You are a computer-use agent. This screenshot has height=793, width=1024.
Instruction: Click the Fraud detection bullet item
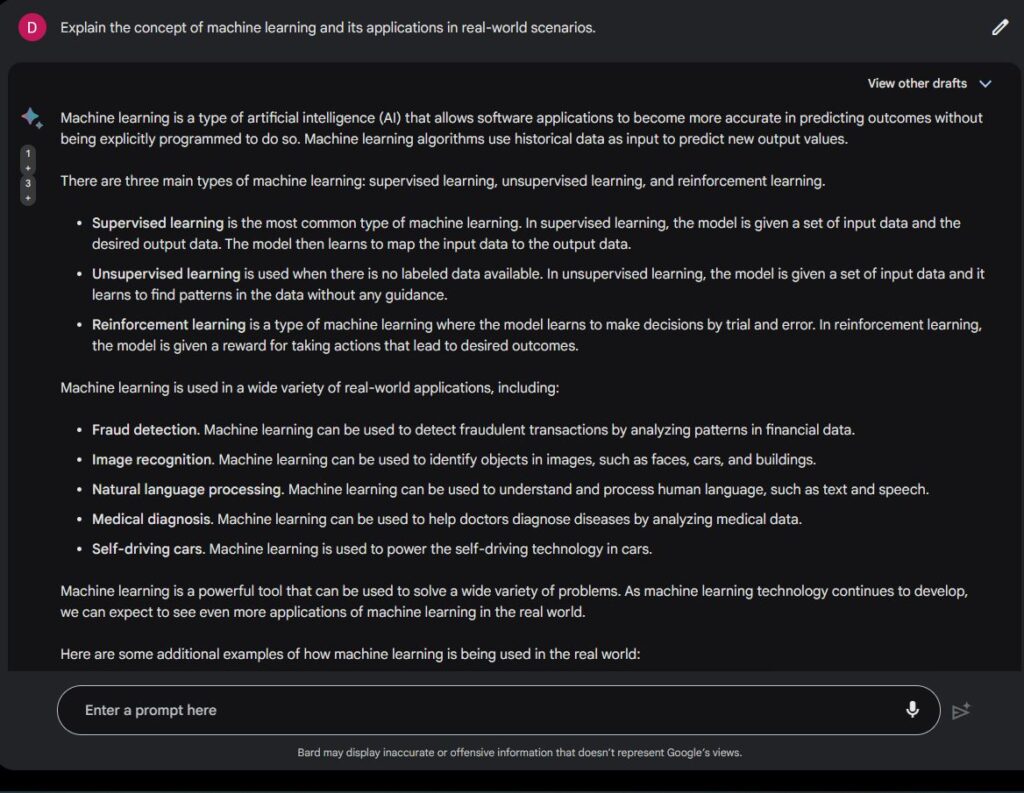click(473, 430)
